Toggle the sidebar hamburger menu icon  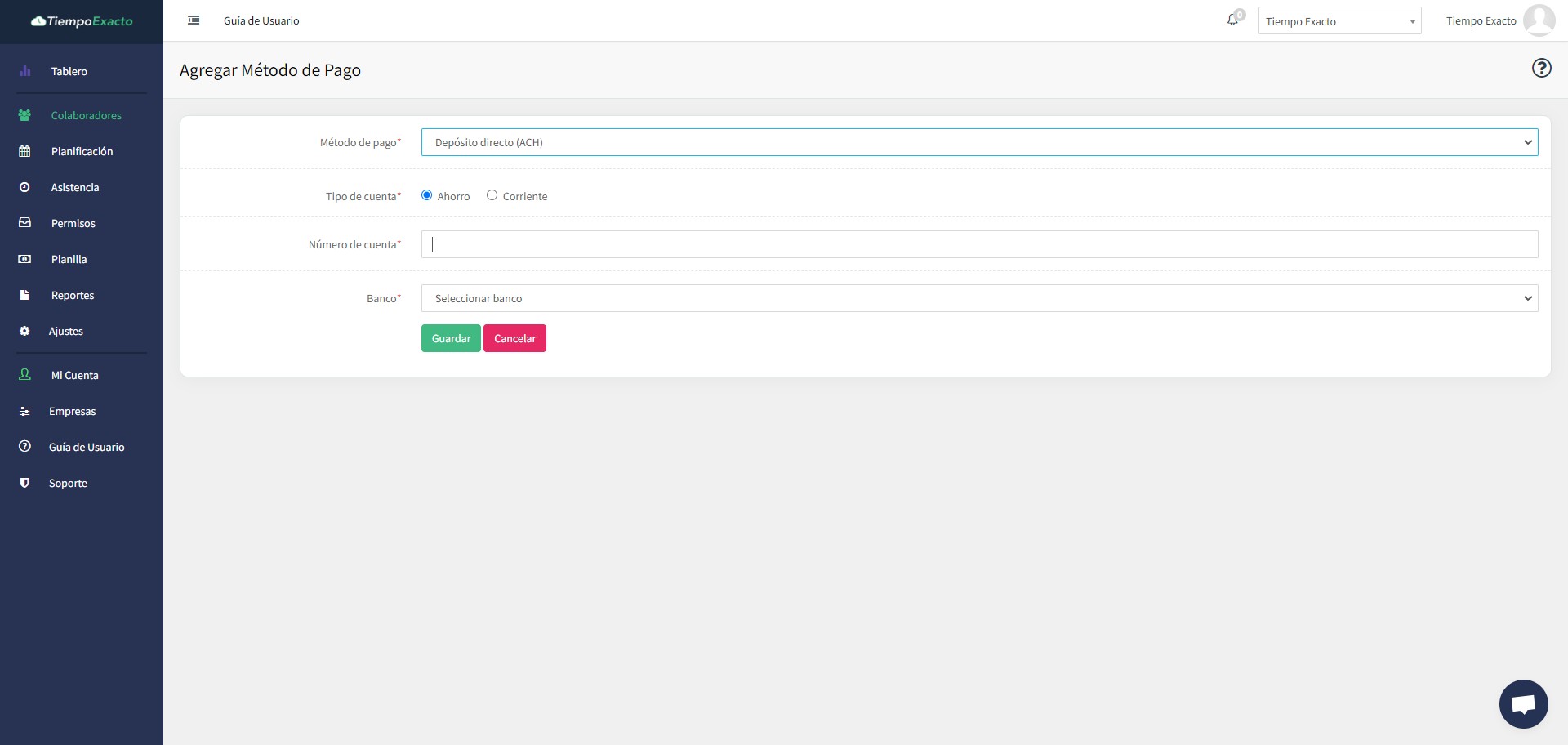point(194,20)
